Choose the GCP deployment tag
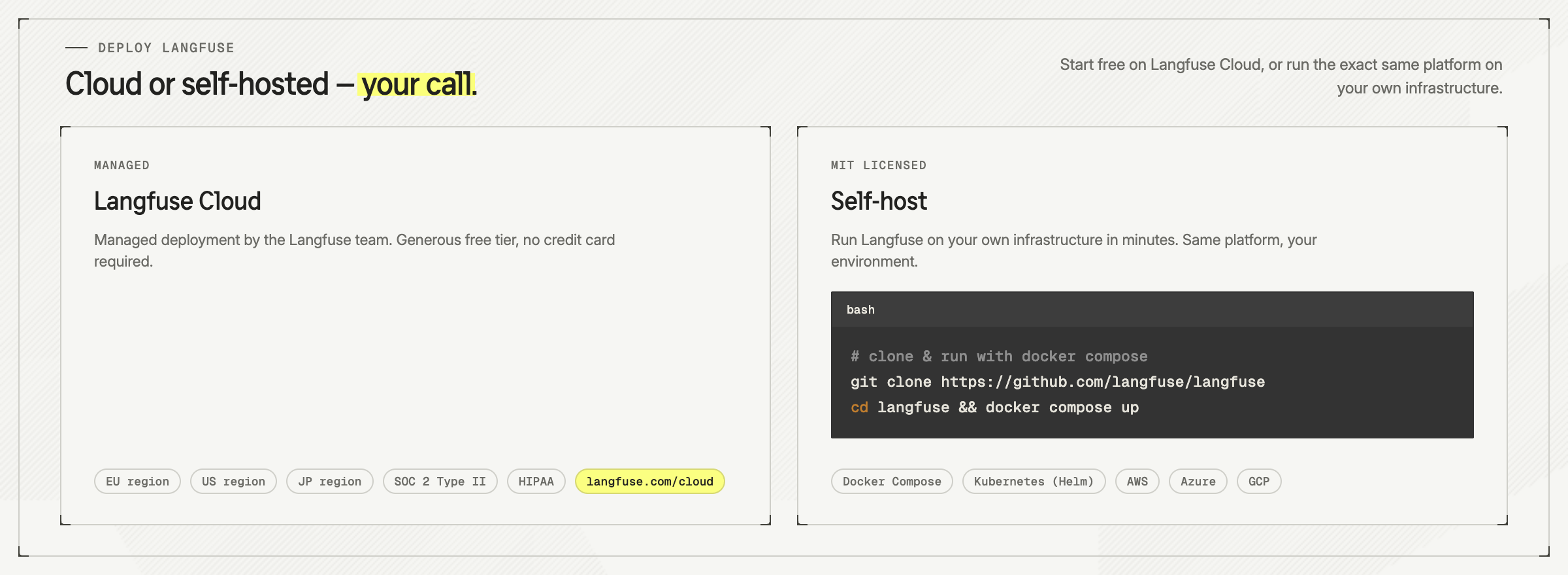 (x=1258, y=482)
